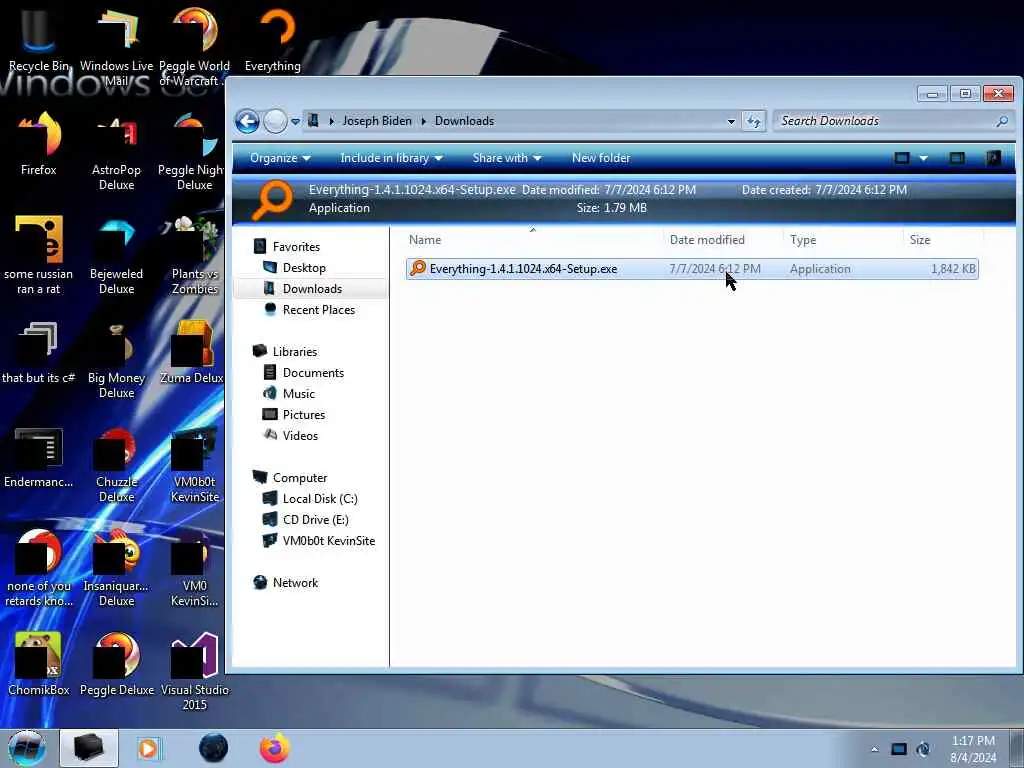Open the recent pages dropdown arrow
The height and width of the screenshot is (768, 1024).
pyautogui.click(x=295, y=121)
